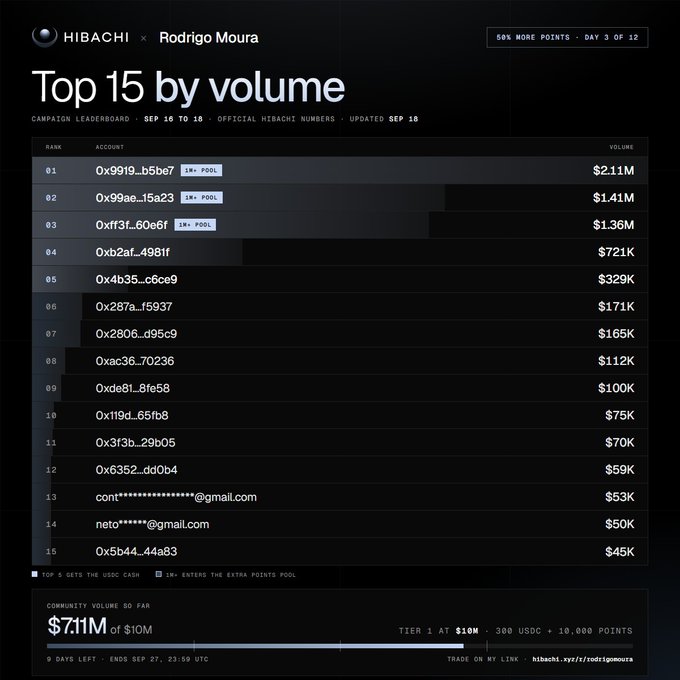680x680 pixels.
Task: Select the neto***@gmail.com account
Action: point(152,525)
